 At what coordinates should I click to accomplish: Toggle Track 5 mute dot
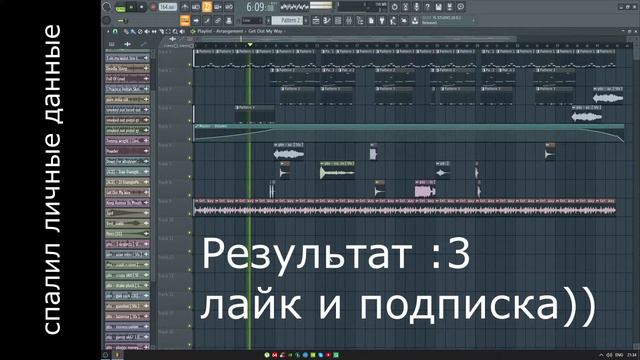point(189,139)
